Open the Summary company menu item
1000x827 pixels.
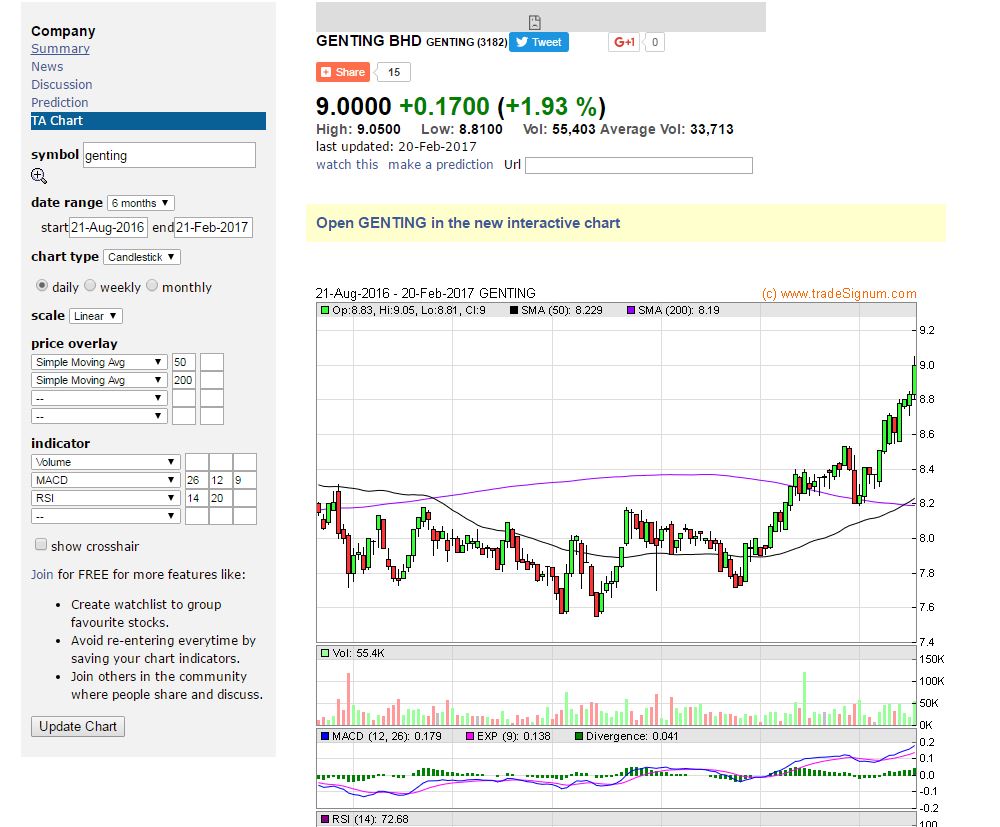click(61, 48)
